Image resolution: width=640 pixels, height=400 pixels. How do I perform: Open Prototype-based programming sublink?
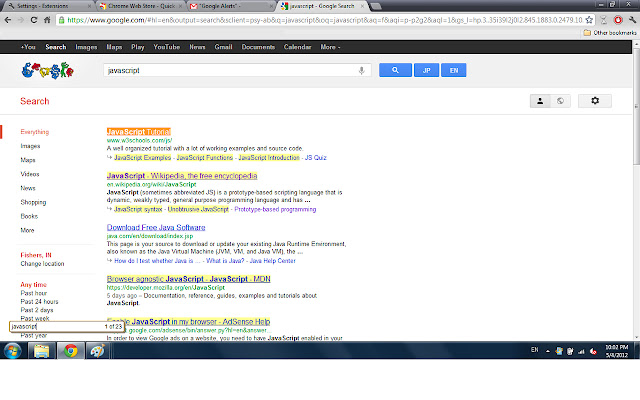tap(275, 209)
